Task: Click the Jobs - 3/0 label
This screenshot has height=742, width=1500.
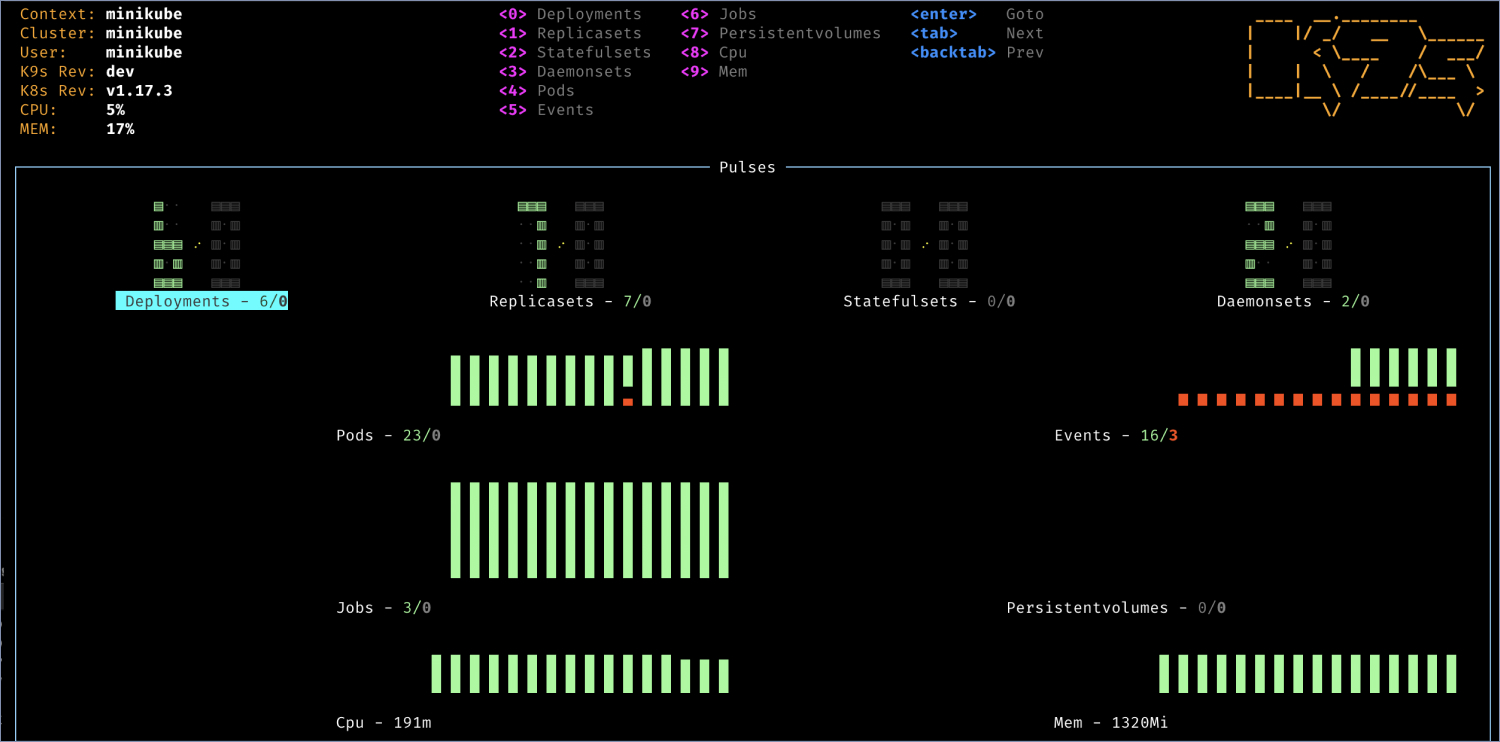Action: click(384, 607)
